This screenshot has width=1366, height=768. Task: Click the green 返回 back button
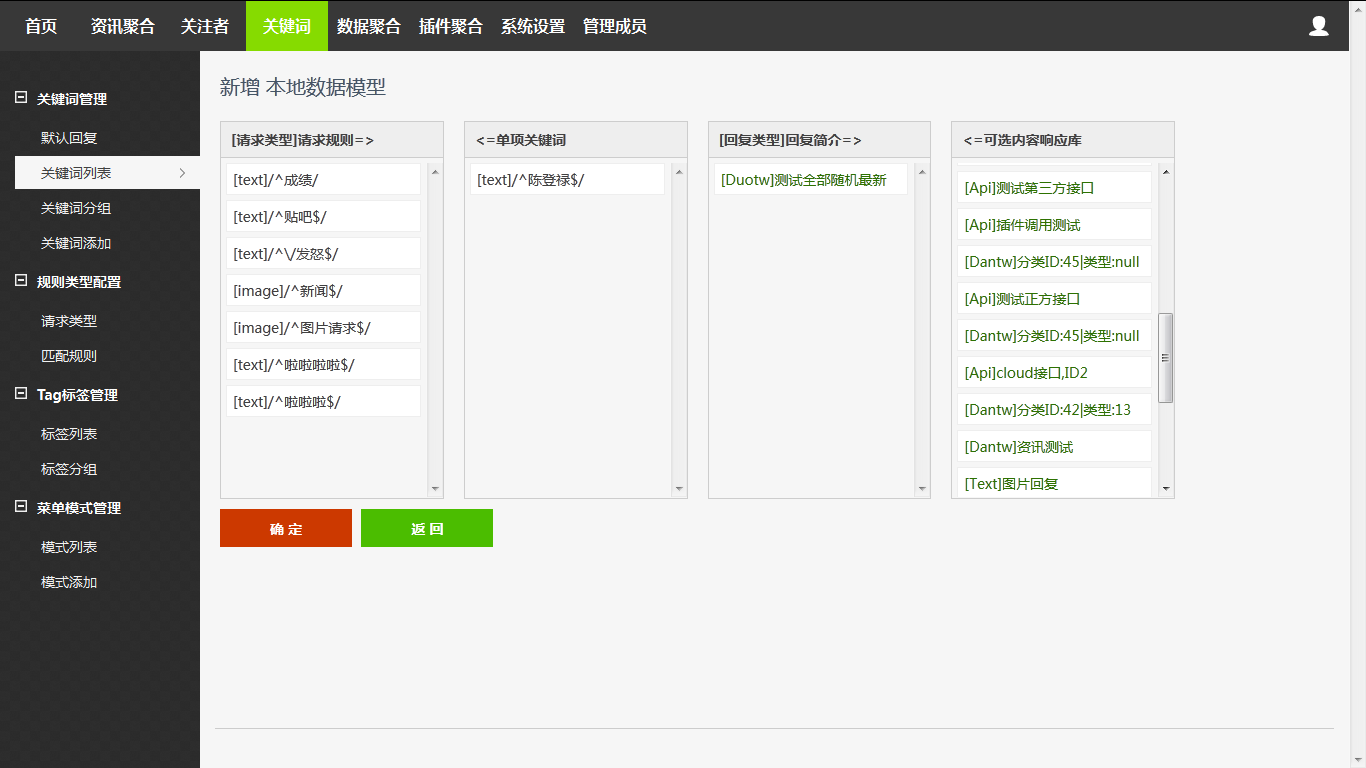click(x=426, y=528)
